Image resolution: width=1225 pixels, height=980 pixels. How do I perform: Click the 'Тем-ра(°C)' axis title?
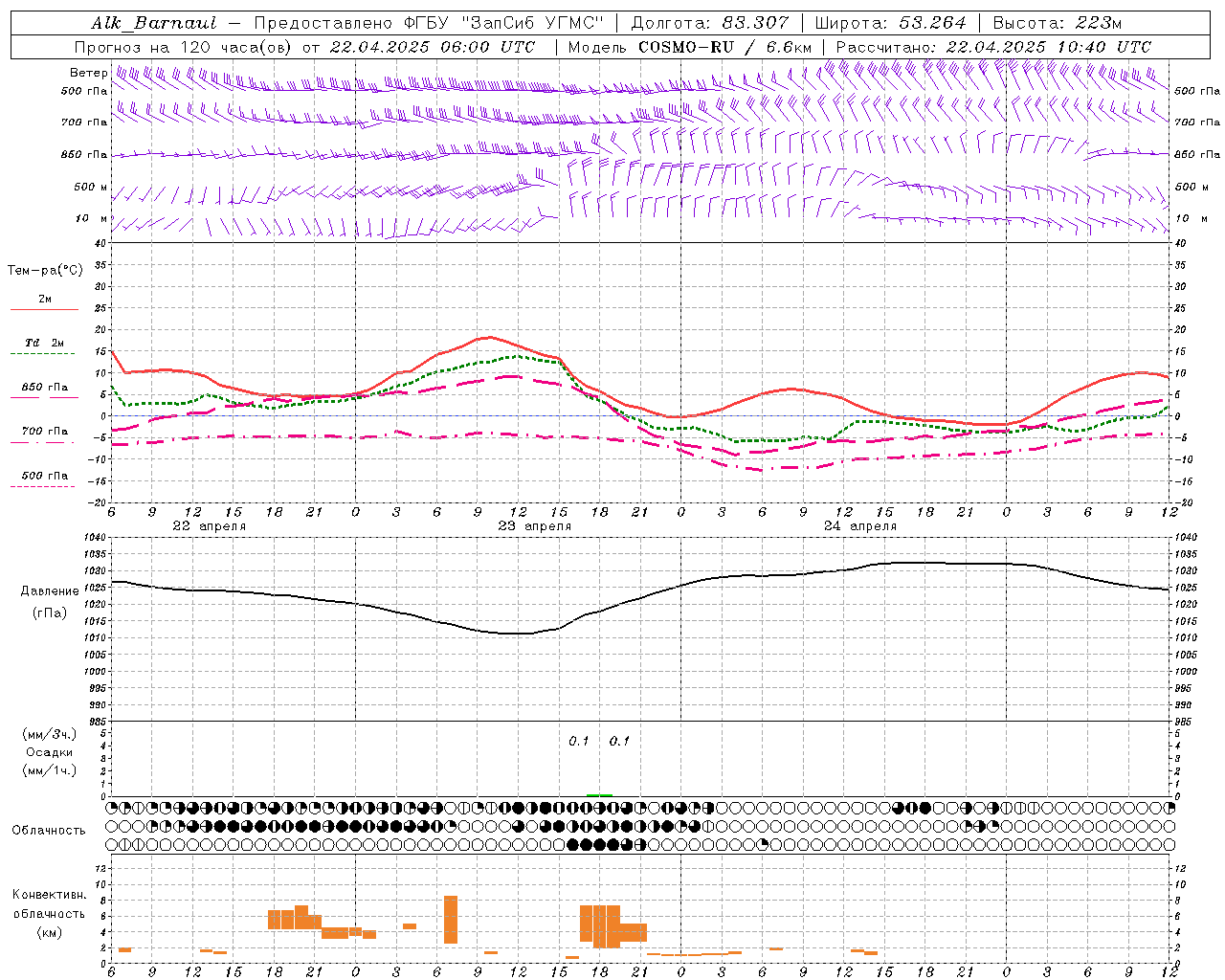tap(45, 271)
